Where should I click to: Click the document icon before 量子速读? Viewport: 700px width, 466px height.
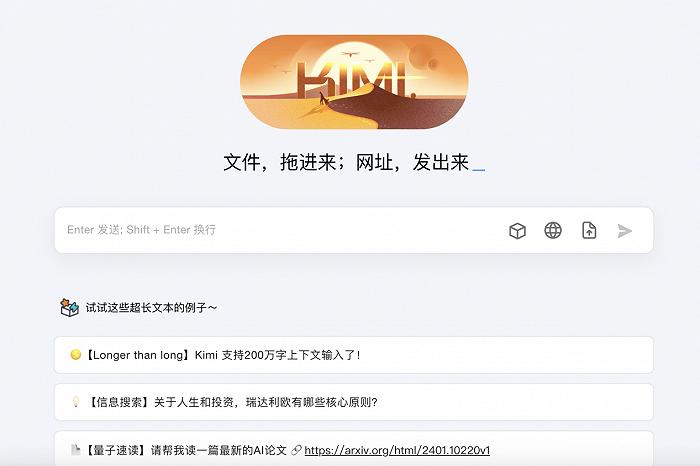click(x=76, y=449)
